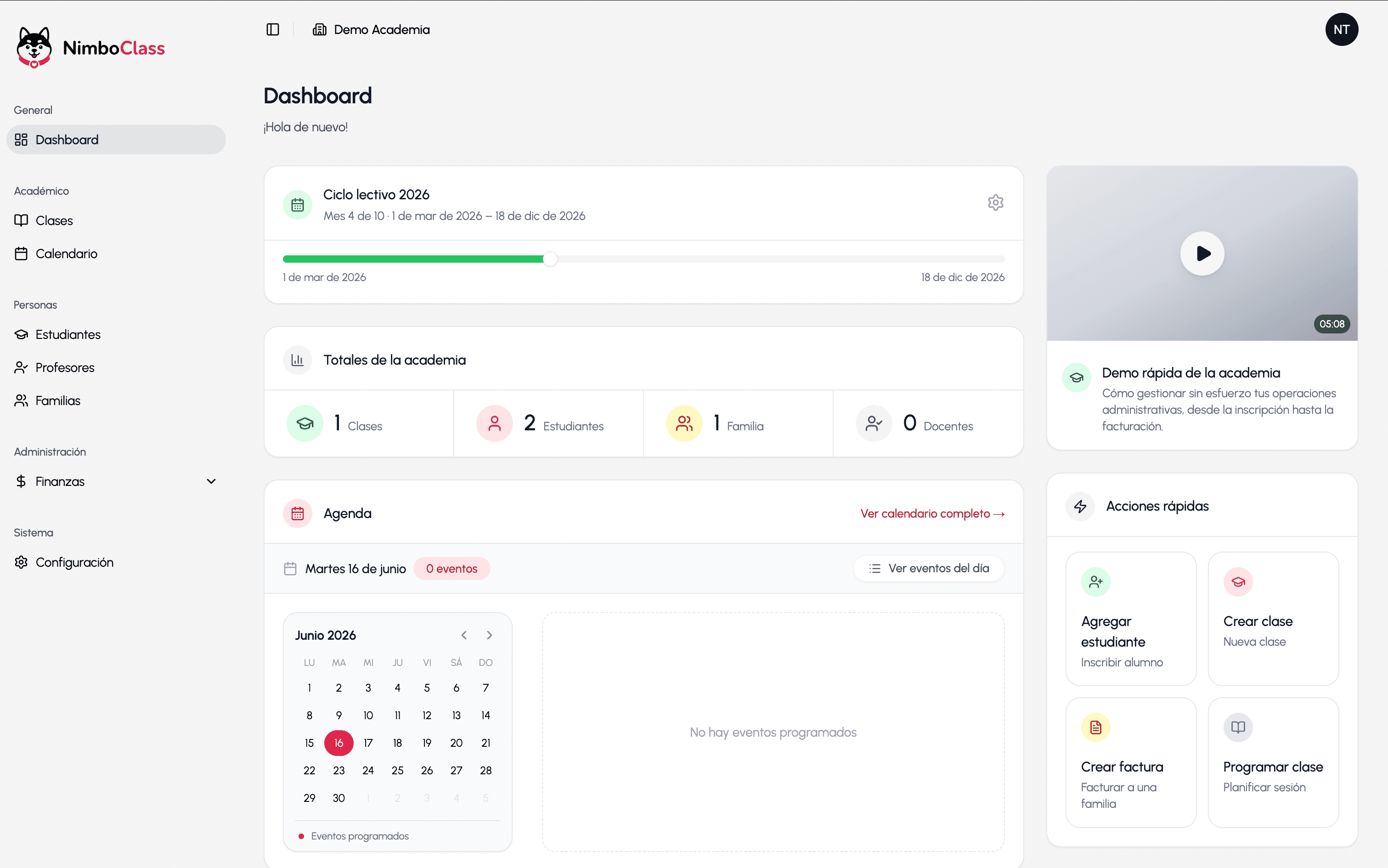Select June 12 in the calendar
The height and width of the screenshot is (868, 1388).
point(427,716)
